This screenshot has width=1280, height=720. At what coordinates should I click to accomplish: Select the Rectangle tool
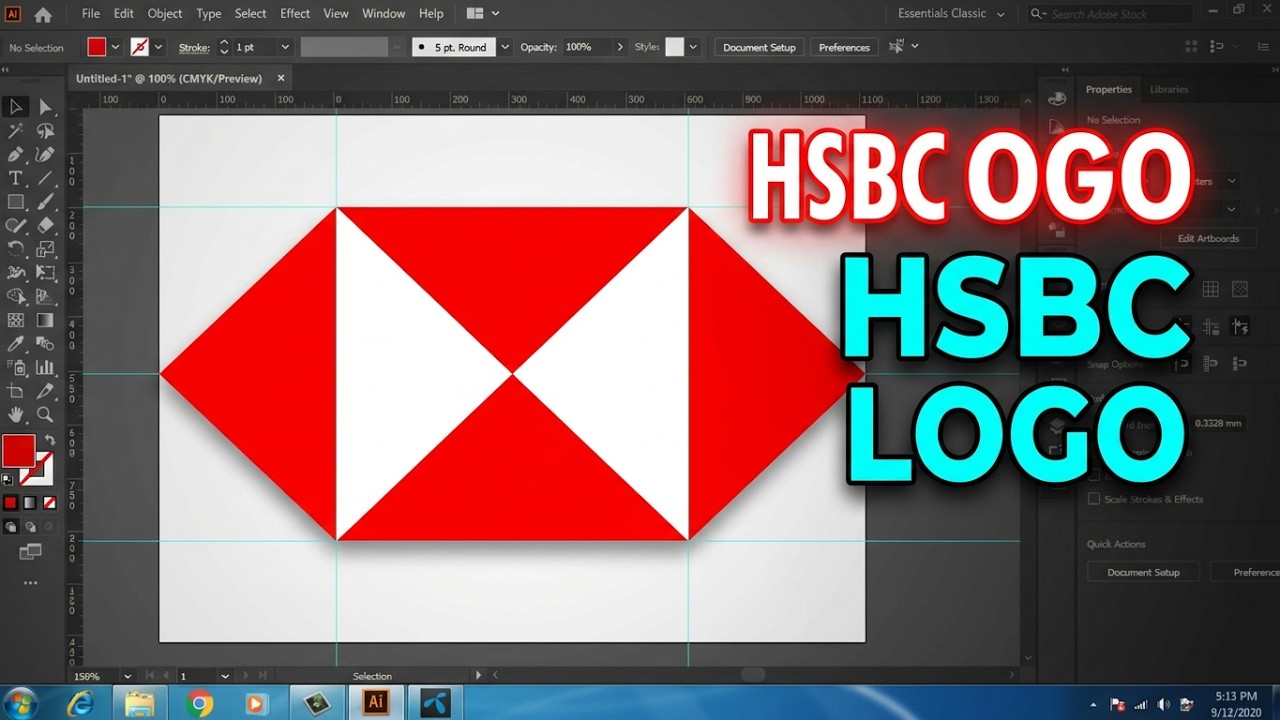point(16,202)
